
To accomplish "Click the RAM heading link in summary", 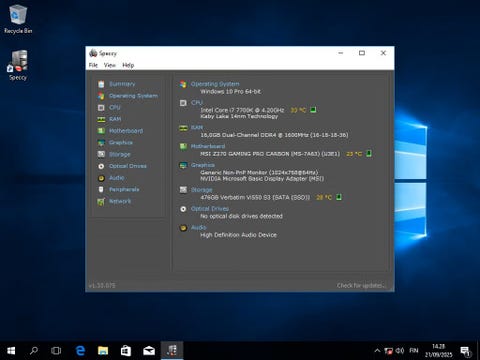I will coord(197,128).
